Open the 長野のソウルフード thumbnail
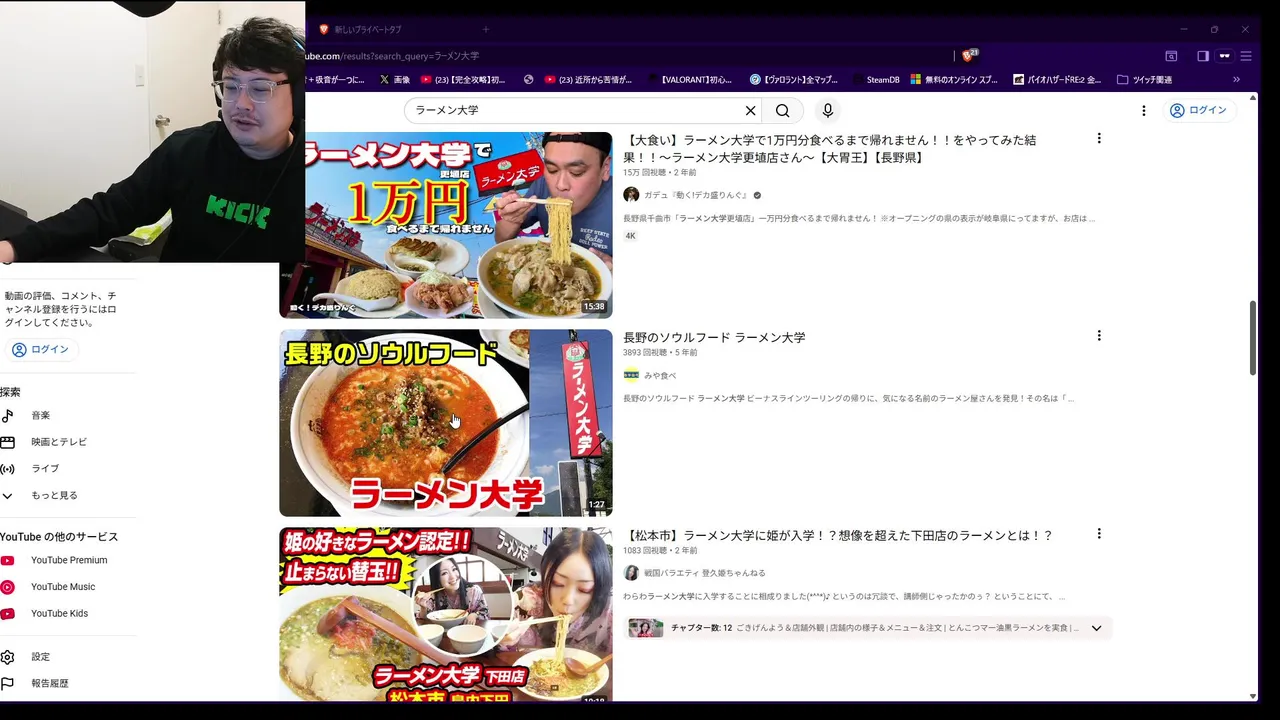This screenshot has height=720, width=1280. [x=445, y=423]
